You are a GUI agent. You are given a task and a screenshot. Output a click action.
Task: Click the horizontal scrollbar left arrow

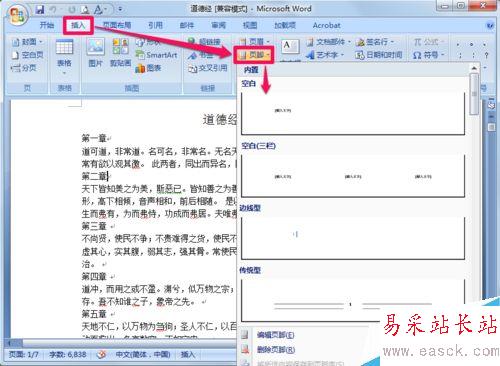pyautogui.click(x=9, y=343)
